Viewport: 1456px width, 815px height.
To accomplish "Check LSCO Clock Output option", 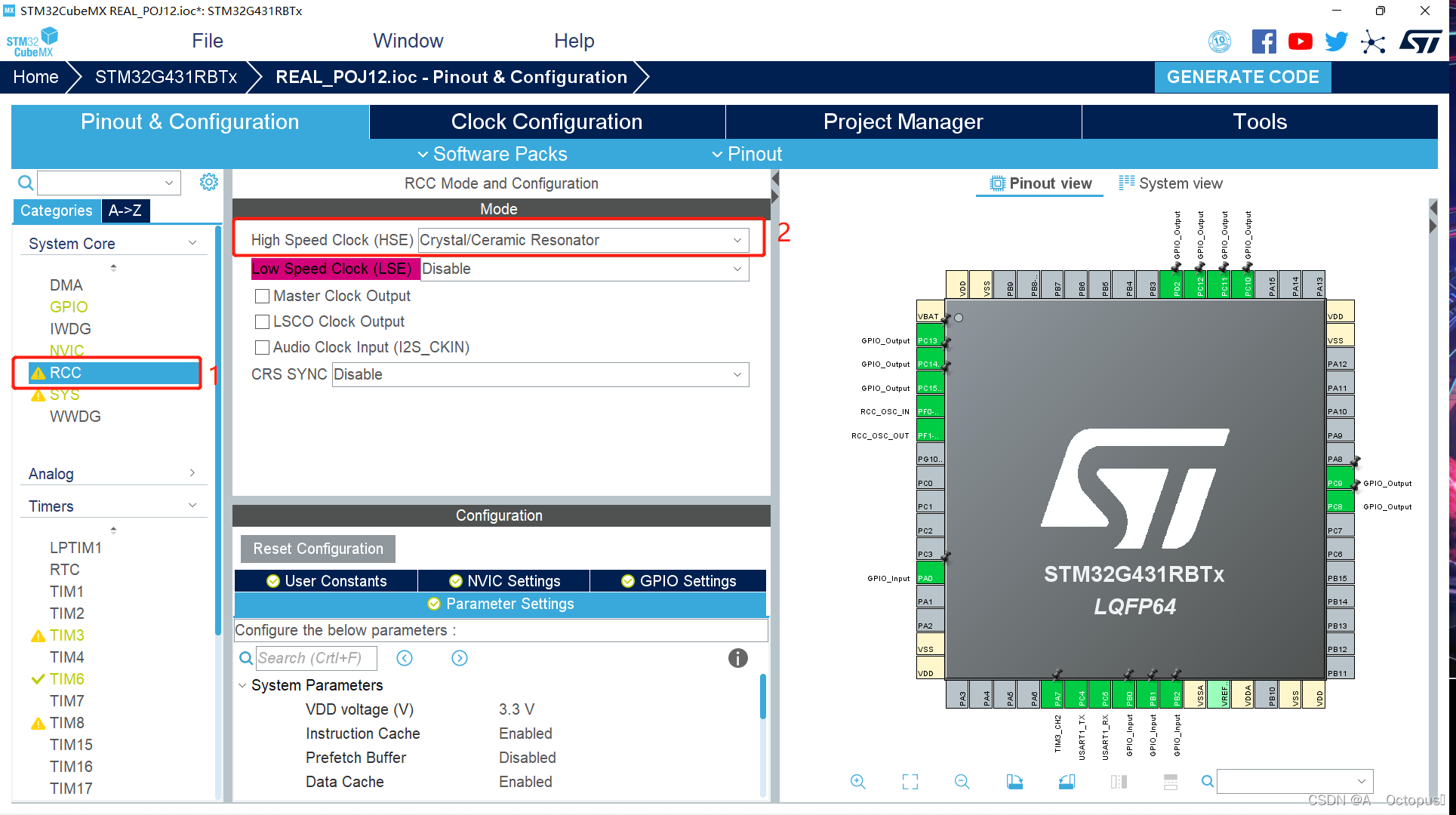I will [x=263, y=321].
